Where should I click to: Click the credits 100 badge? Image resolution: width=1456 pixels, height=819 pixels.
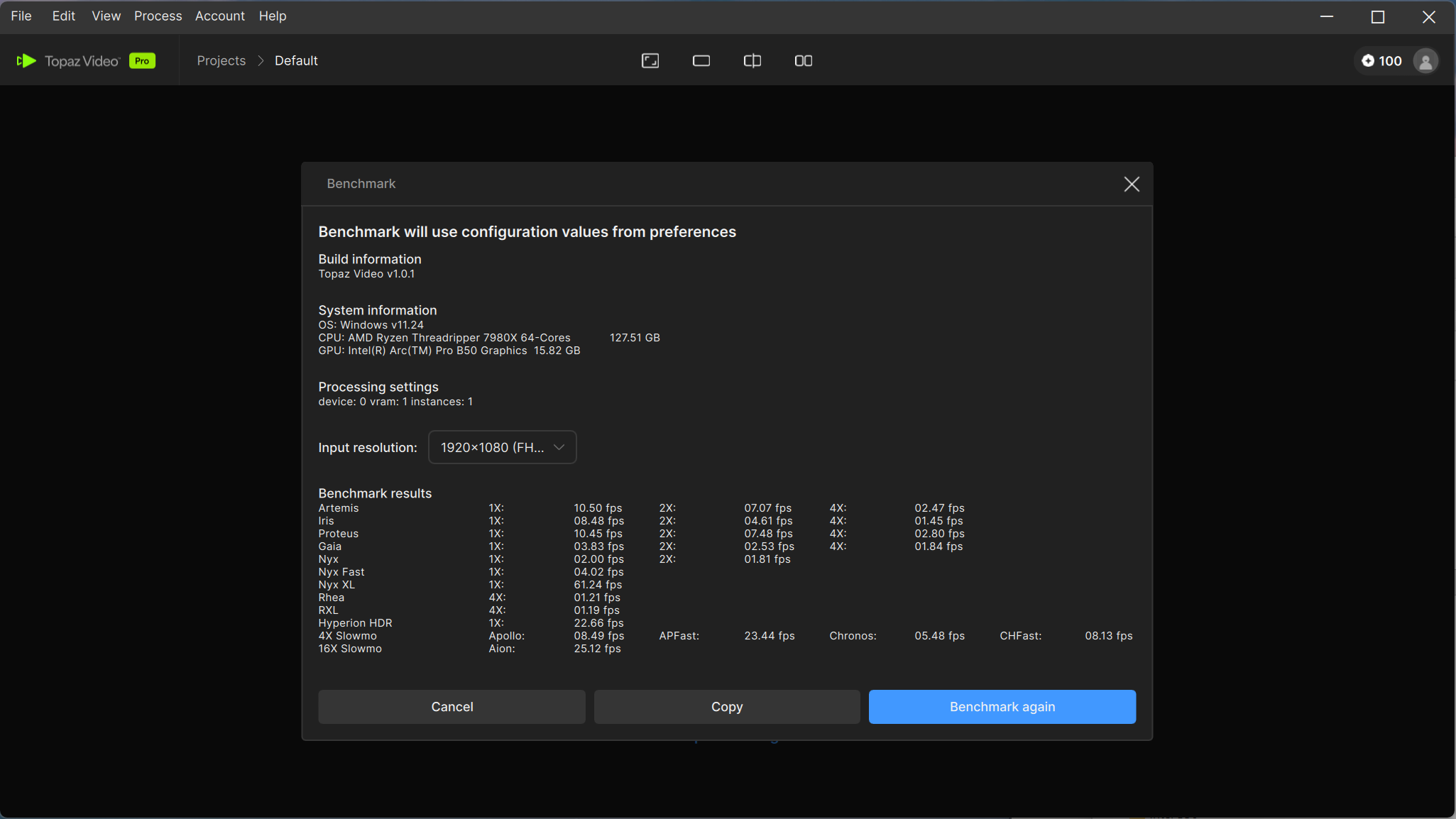click(x=1381, y=61)
